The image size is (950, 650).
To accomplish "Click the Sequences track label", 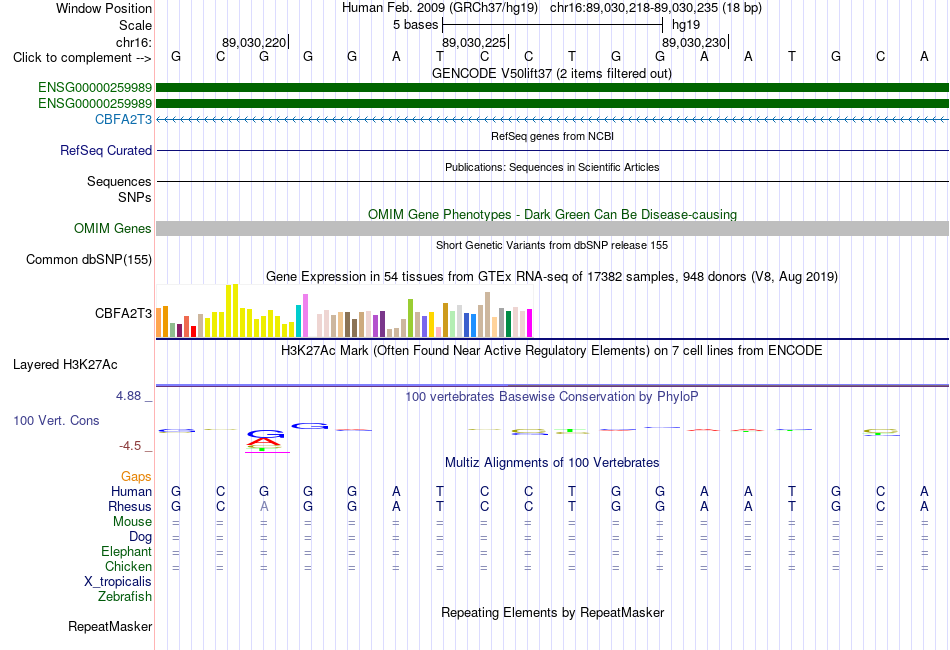I will 119,181.
